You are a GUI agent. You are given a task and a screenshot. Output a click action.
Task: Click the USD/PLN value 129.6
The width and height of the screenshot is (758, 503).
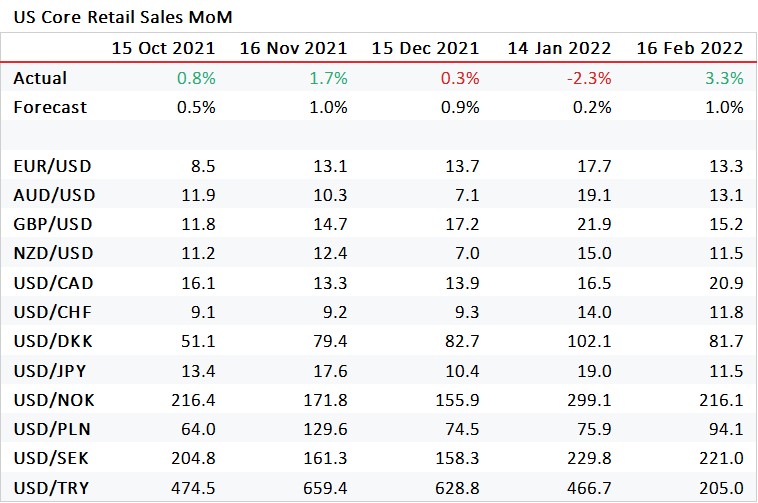coord(325,429)
